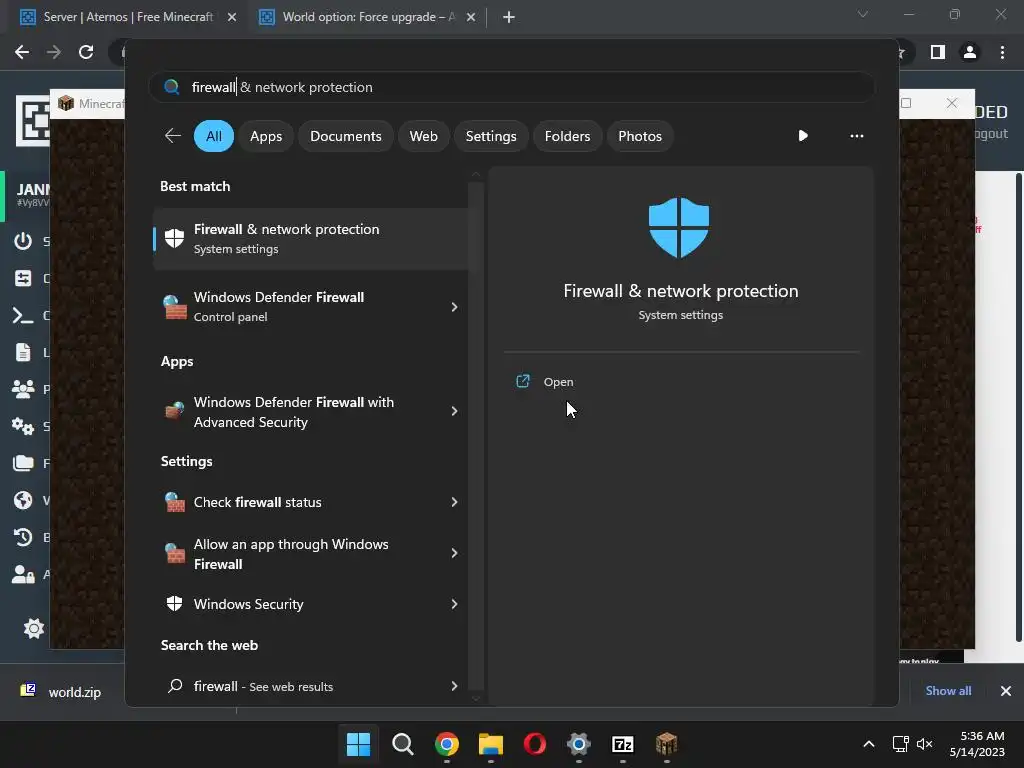Open Allow an app through Windows Firewall
The image size is (1024, 768).
(311, 554)
